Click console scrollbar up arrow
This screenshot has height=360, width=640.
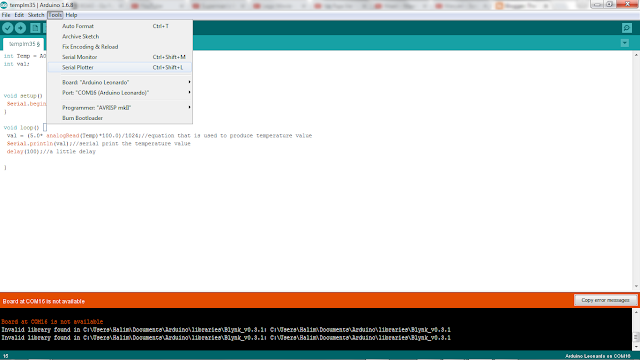[x=636, y=312]
